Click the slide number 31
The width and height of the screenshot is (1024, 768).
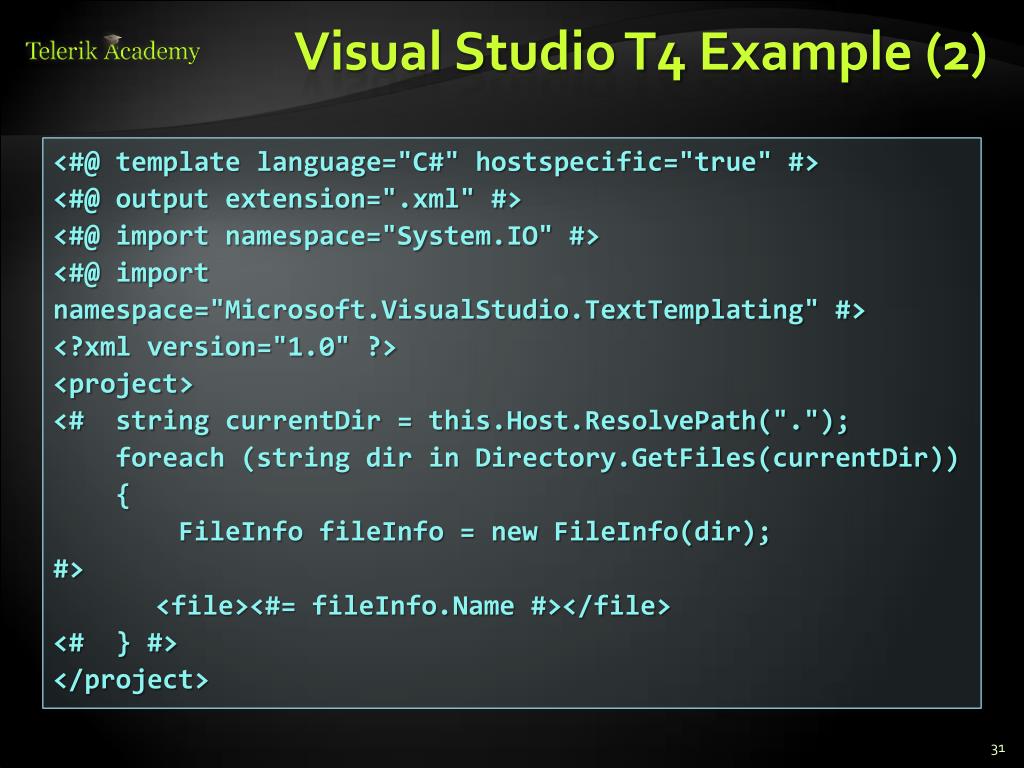[x=998, y=749]
